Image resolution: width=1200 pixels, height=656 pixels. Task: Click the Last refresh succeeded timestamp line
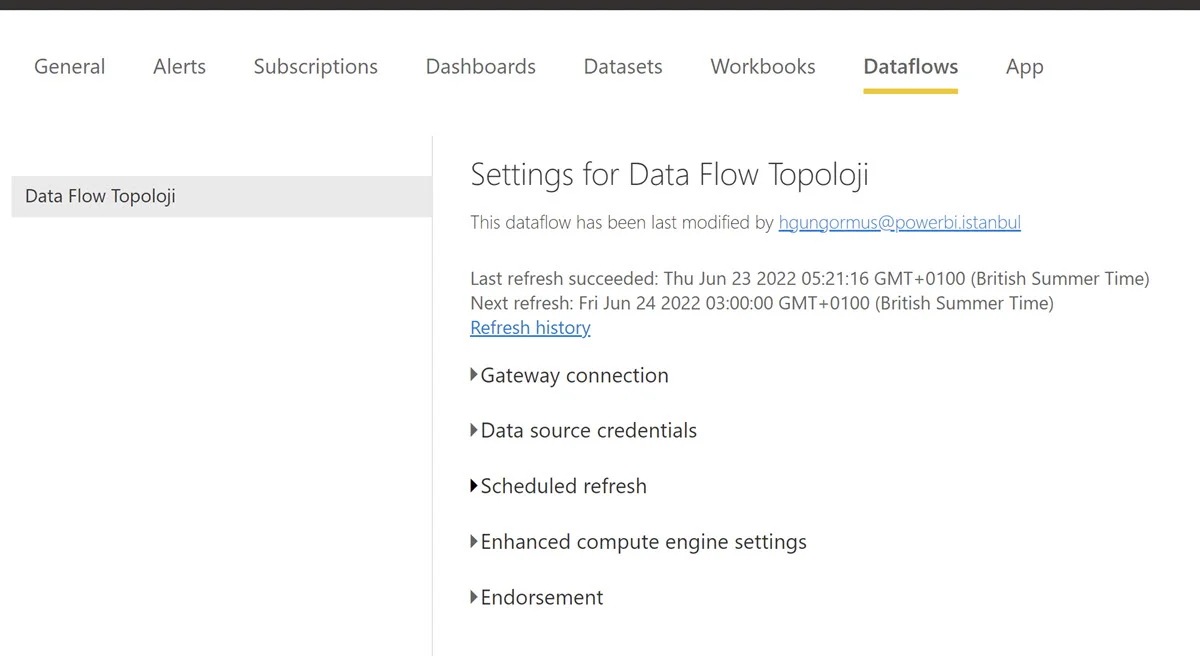point(810,279)
